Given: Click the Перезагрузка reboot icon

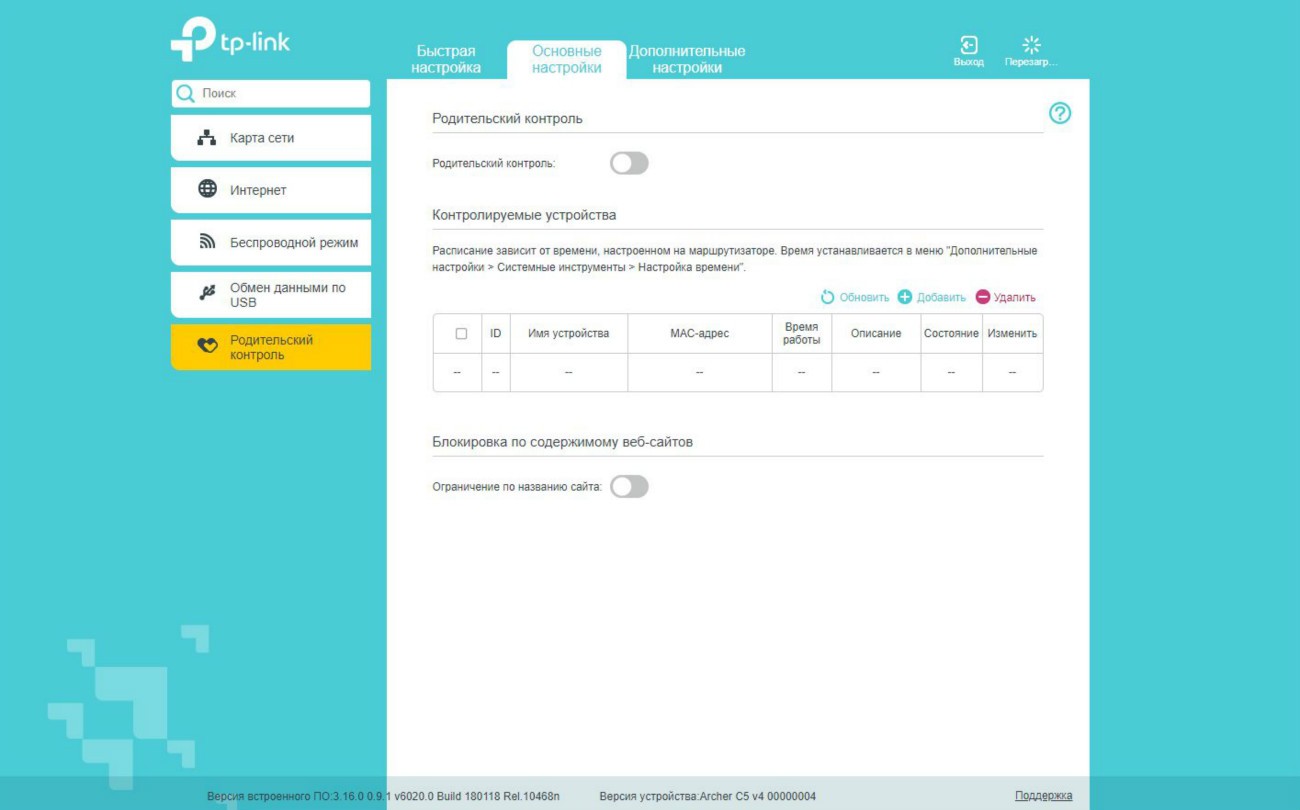Looking at the screenshot, I should coord(1031,45).
